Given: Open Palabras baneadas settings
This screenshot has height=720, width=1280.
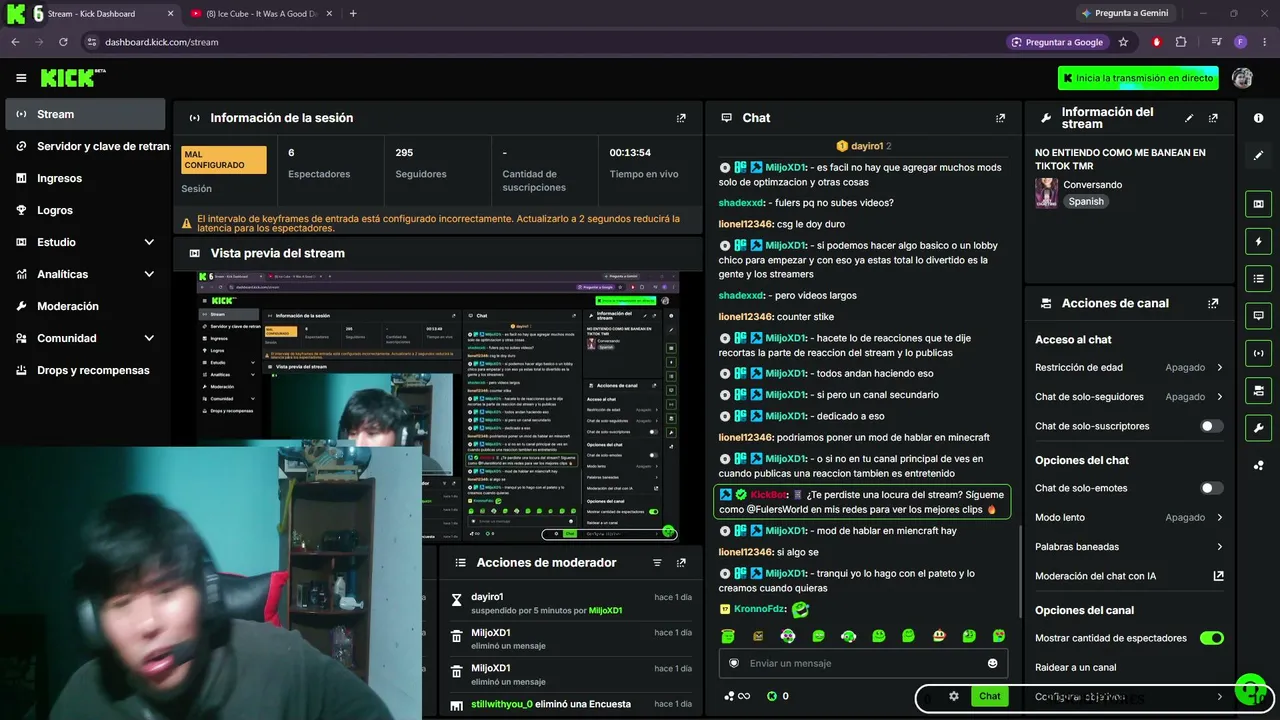Looking at the screenshot, I should tap(1129, 547).
